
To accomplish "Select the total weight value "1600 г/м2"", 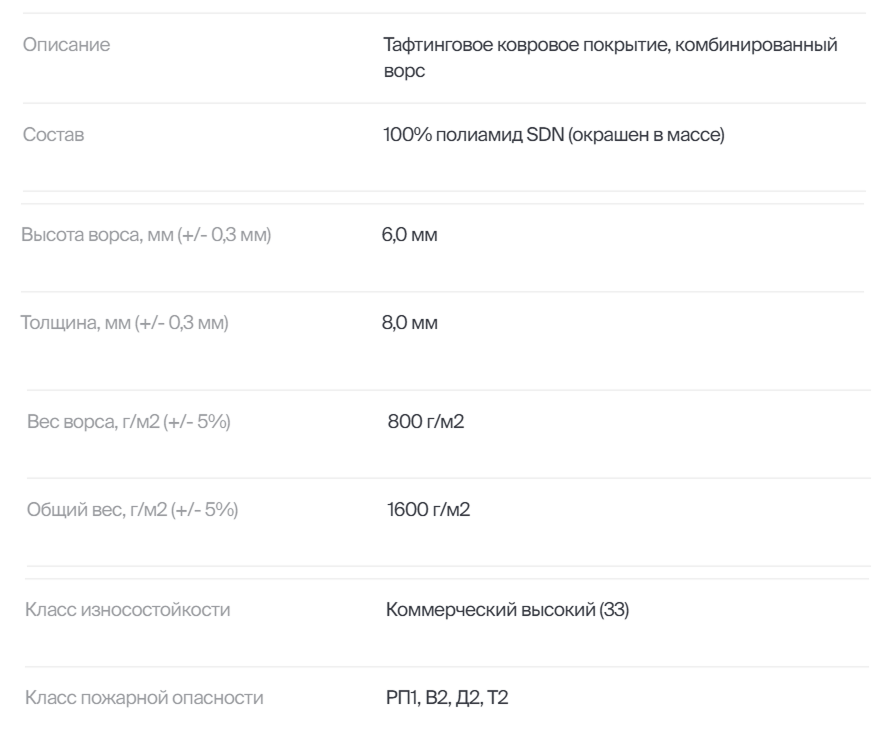I will 428,510.
